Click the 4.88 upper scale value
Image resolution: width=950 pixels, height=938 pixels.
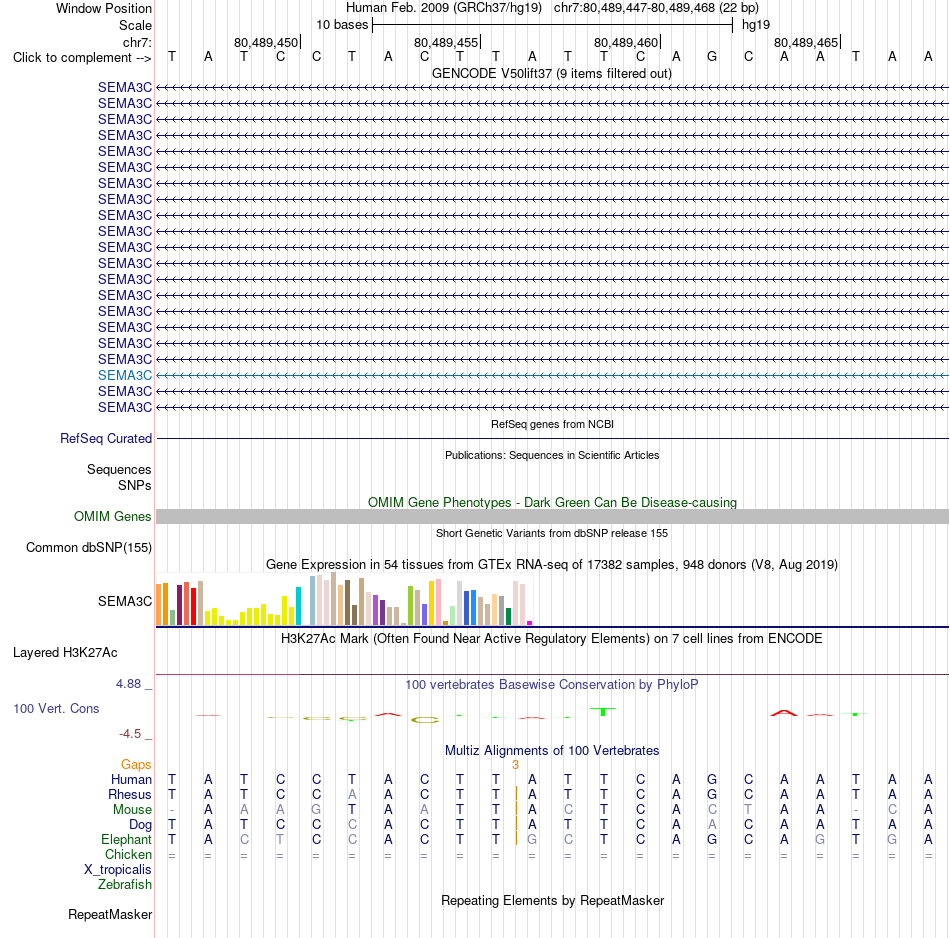[x=128, y=684]
